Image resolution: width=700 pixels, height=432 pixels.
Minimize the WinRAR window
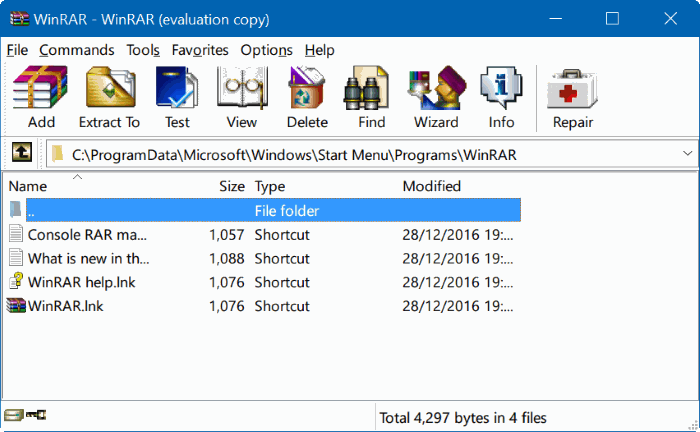point(555,19)
